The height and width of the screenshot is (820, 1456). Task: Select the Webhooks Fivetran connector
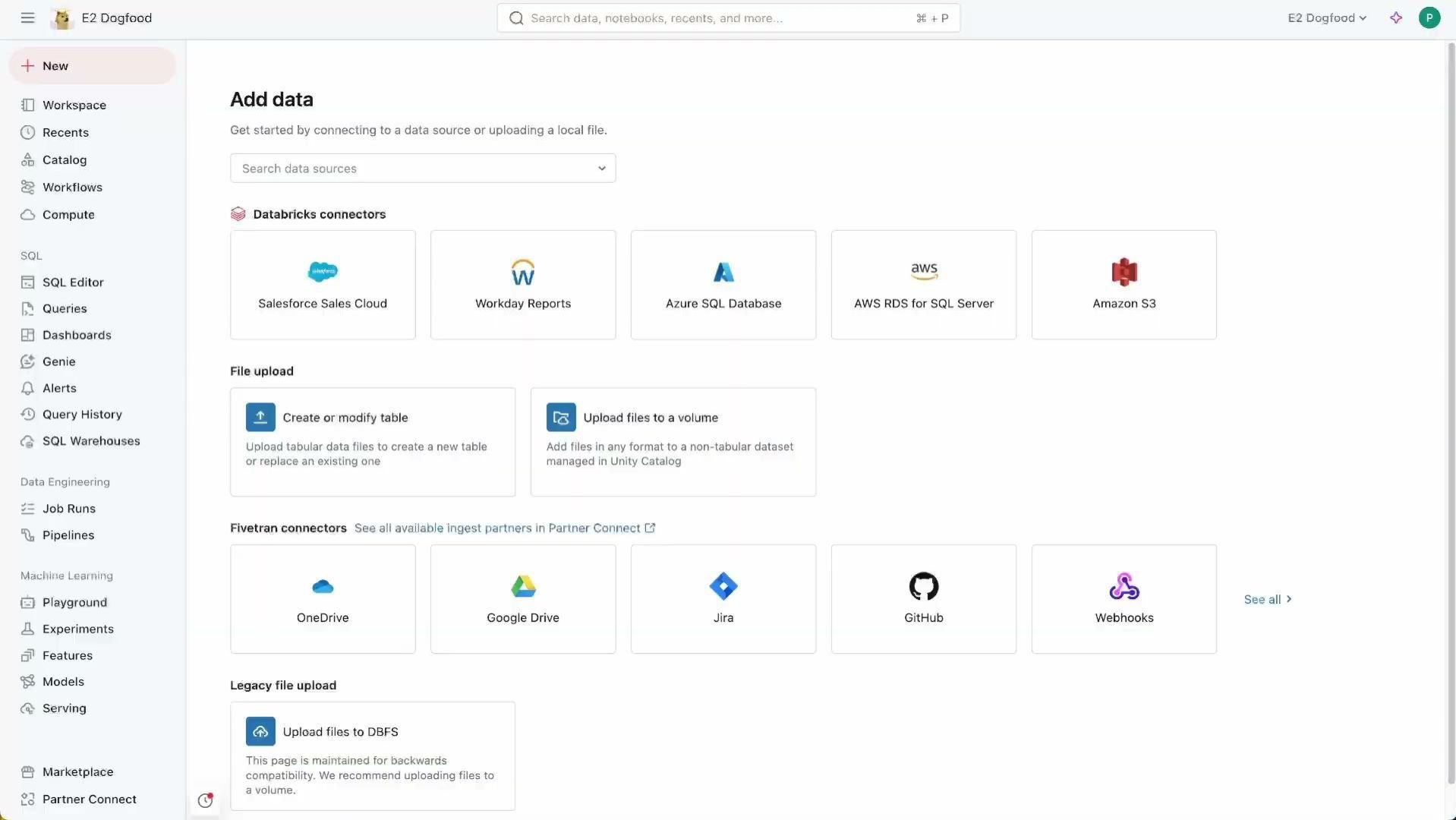[1124, 599]
